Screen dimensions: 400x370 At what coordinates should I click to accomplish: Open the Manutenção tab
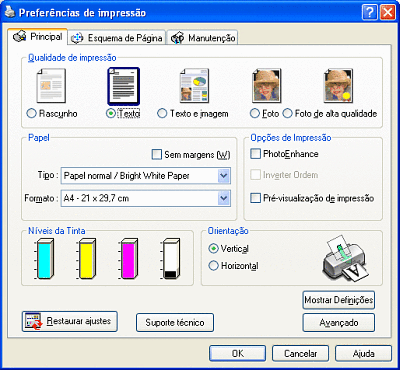point(203,38)
